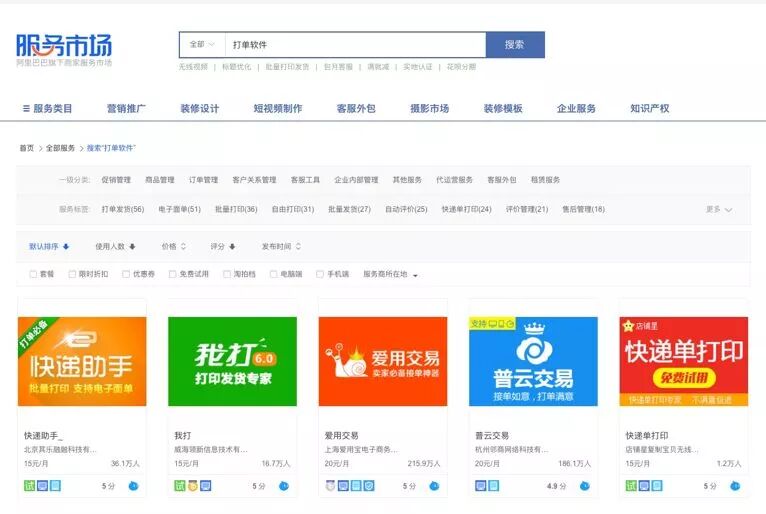
Task: Enable the 电脑端 filter checkbox
Action: pyautogui.click(x=274, y=274)
